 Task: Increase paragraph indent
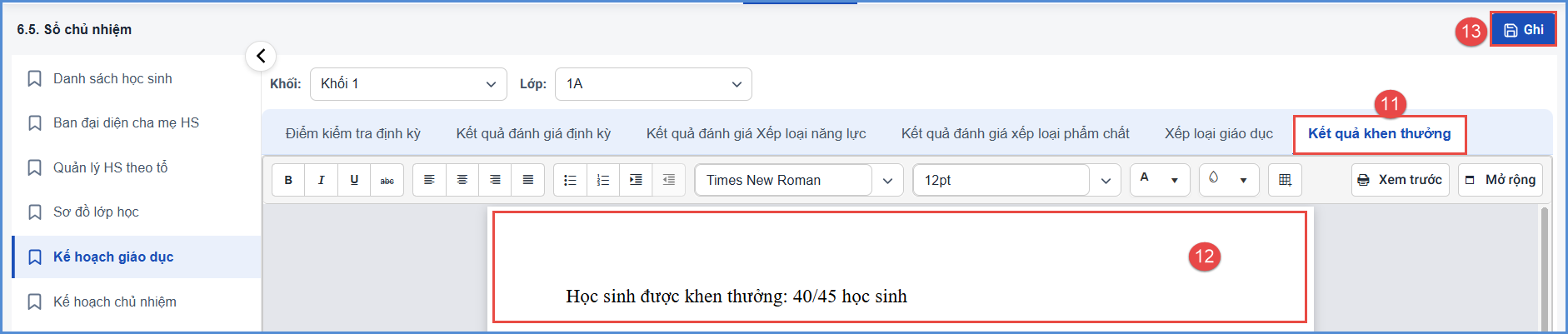click(x=636, y=180)
